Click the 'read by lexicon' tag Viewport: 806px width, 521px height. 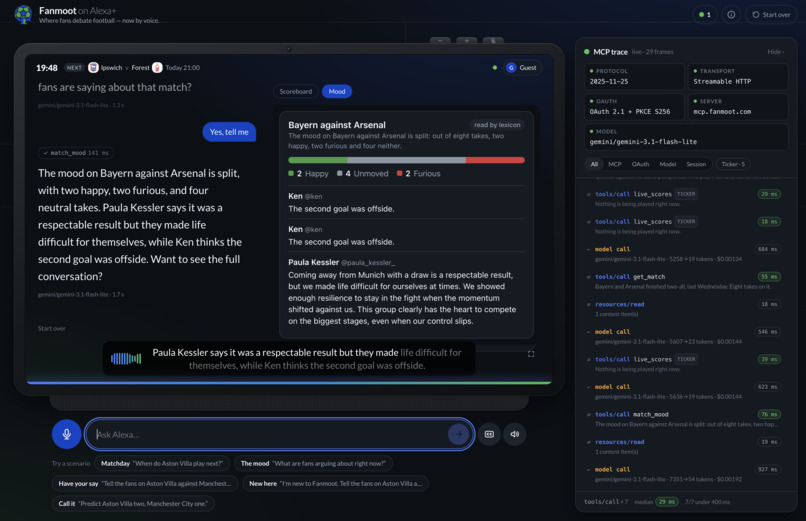497,125
